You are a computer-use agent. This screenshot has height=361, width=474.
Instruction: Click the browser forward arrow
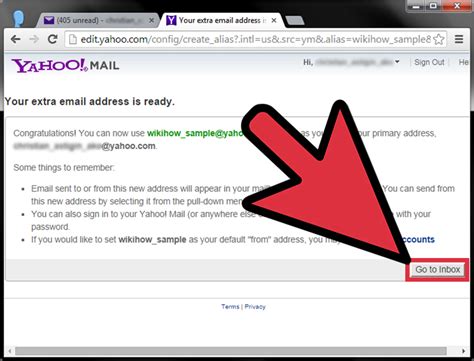(x=34, y=39)
